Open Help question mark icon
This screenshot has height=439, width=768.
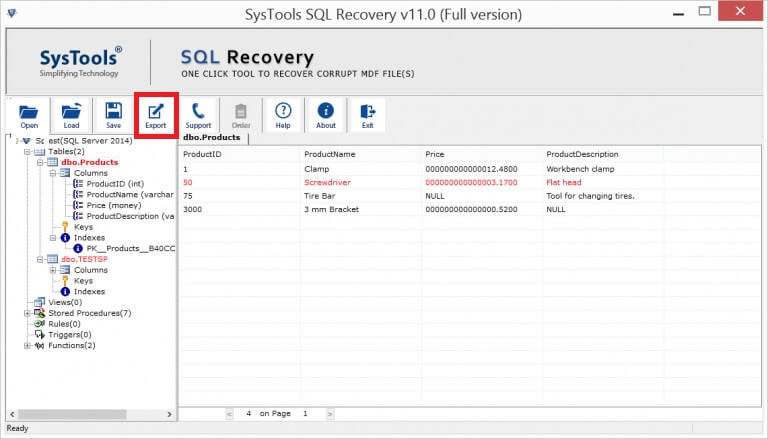283,116
